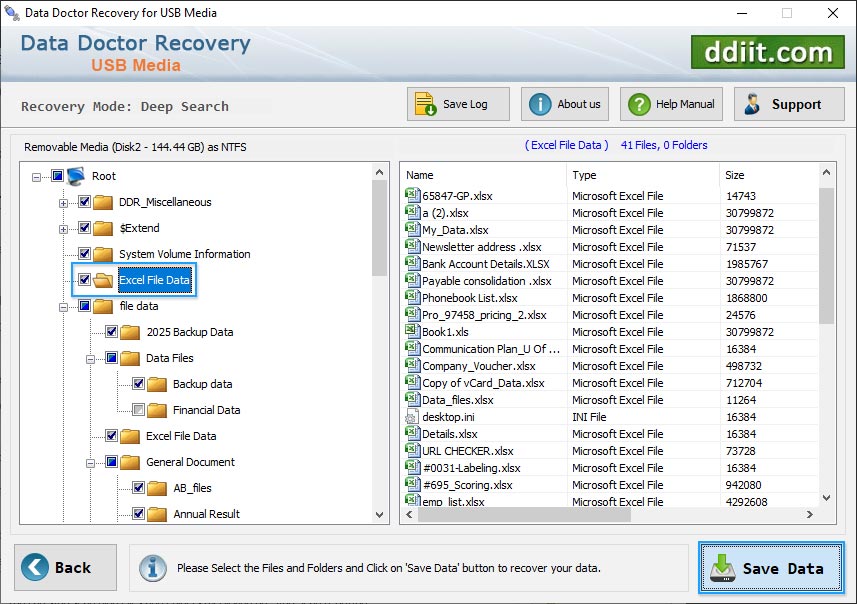Viewport: 857px width, 604px height.
Task: Expand the $Extend node
Action: (63, 229)
